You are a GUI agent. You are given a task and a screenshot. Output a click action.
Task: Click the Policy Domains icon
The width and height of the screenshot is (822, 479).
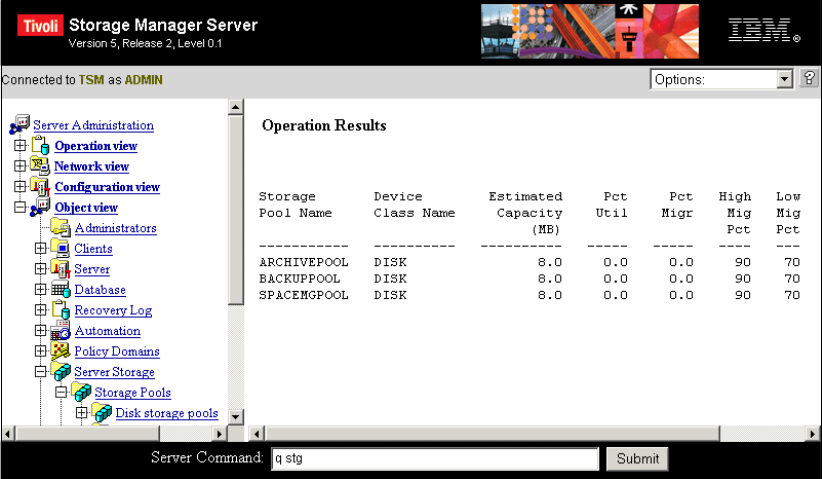coord(61,351)
